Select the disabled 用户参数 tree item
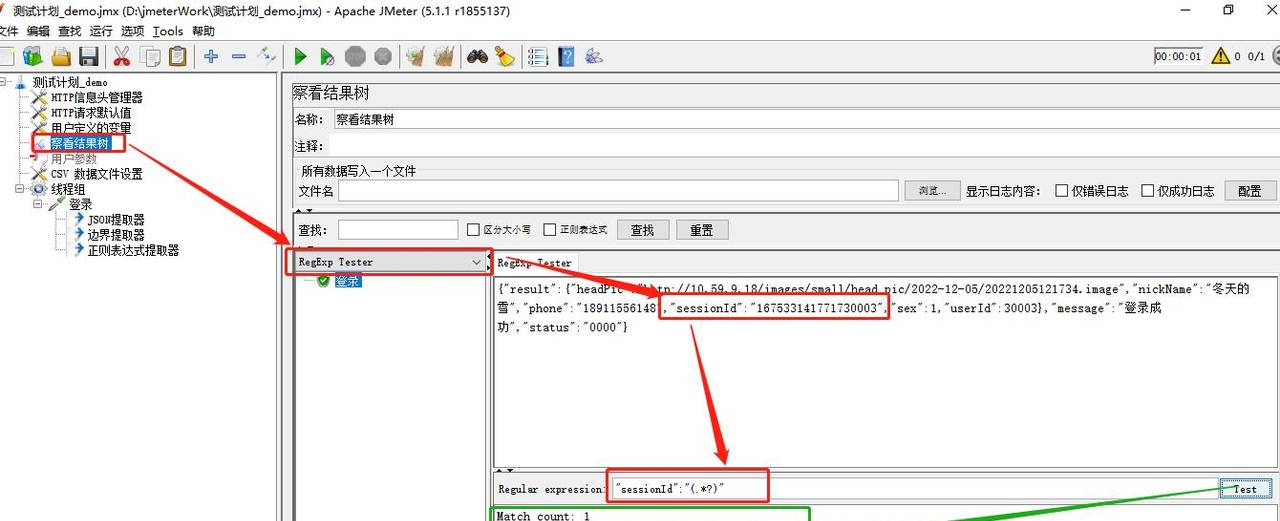The image size is (1280, 521). pyautogui.click(x=74, y=159)
